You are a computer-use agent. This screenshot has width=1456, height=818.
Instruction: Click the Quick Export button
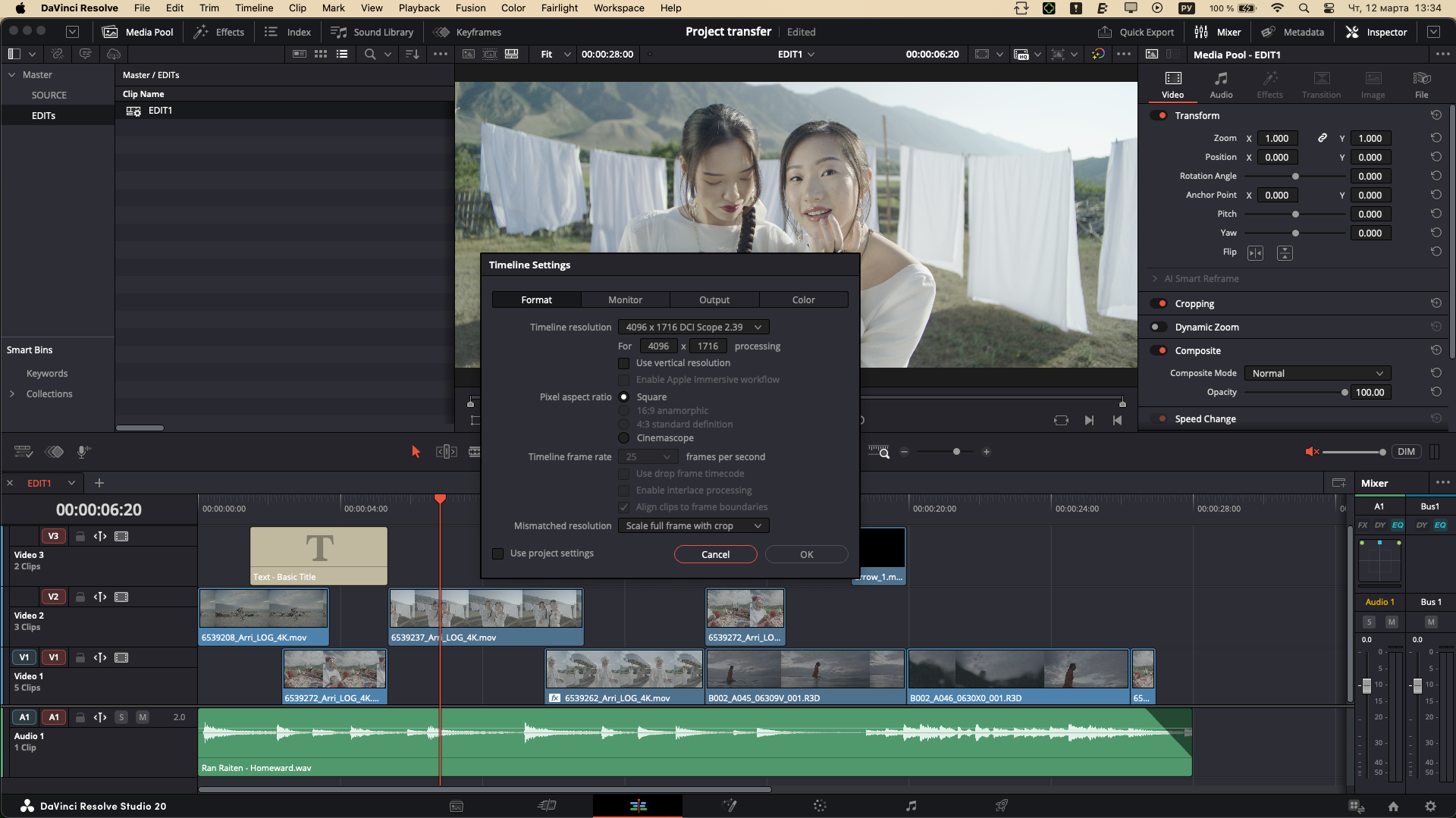(x=1136, y=32)
